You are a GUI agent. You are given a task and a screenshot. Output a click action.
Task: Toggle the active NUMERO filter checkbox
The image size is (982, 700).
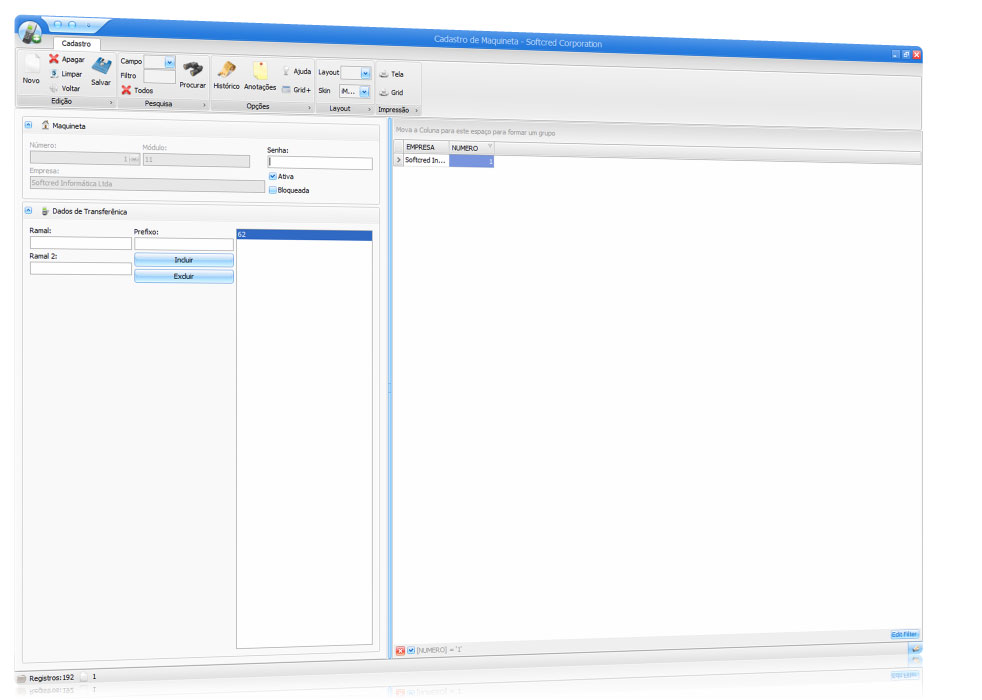point(411,650)
